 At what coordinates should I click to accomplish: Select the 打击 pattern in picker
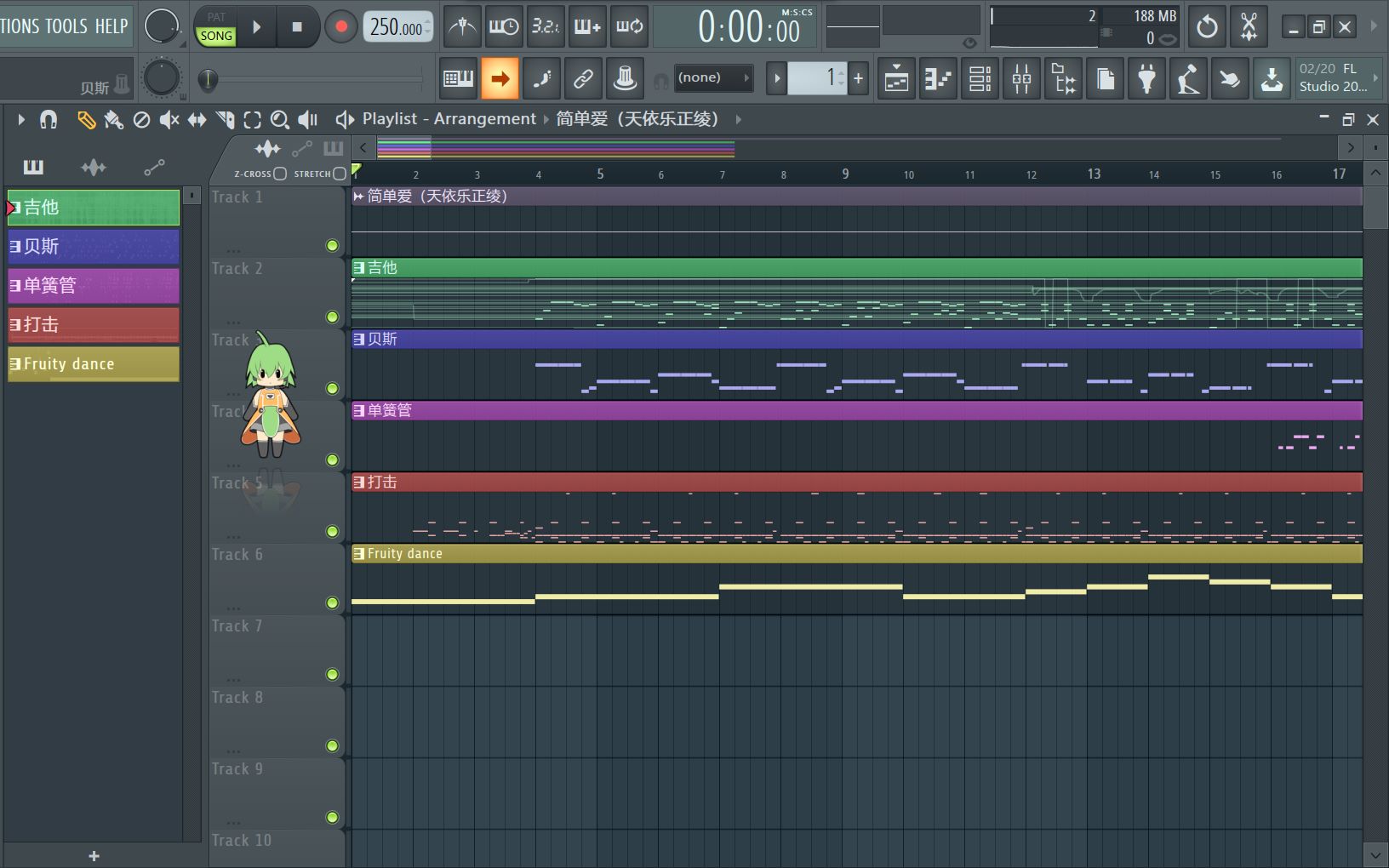tap(94, 325)
